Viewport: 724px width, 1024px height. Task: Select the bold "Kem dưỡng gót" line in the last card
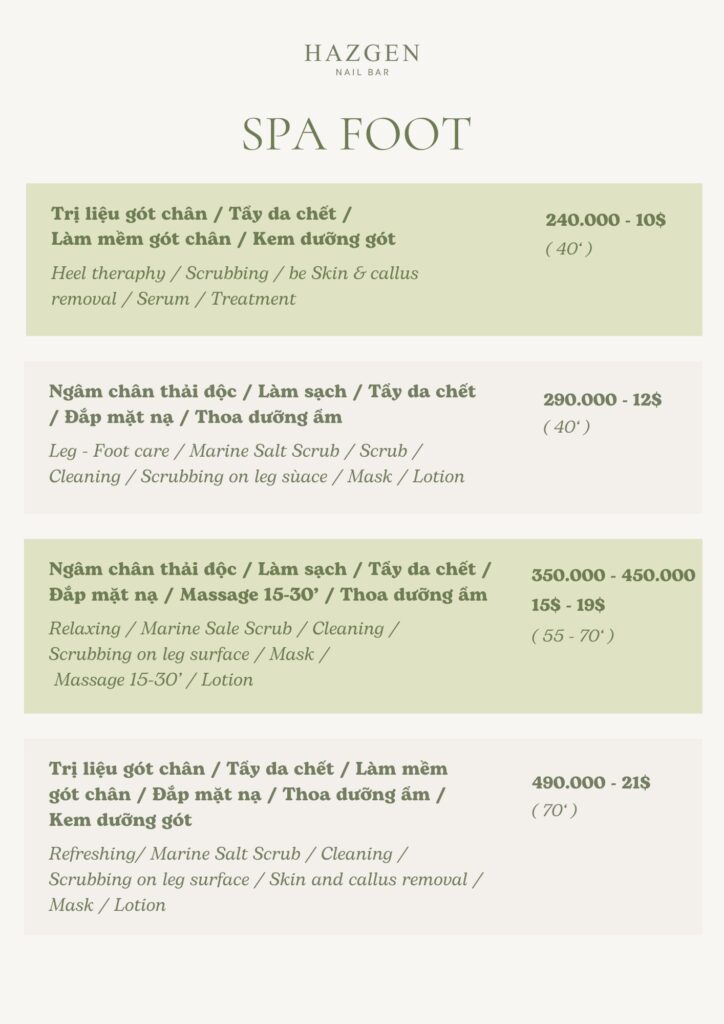tap(121, 821)
